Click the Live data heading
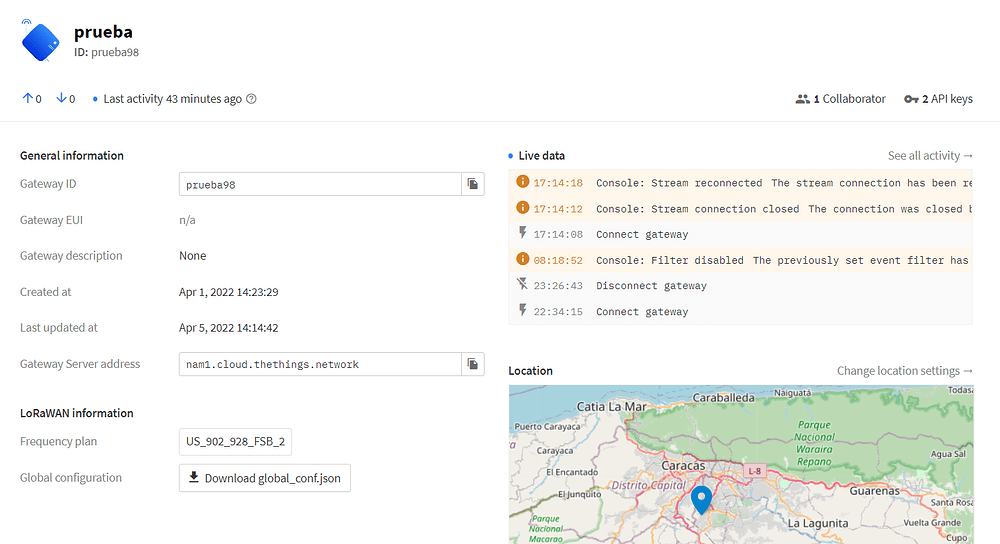 coord(541,156)
